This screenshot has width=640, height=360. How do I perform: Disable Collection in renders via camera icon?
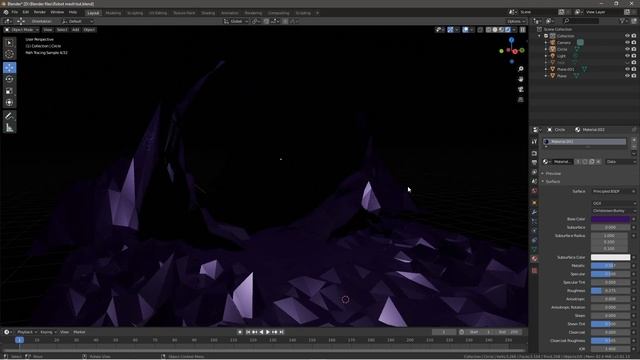(634, 36)
